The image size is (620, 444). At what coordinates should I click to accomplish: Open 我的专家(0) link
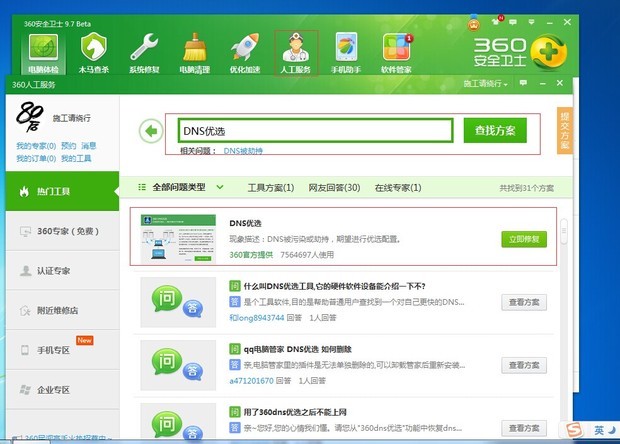36,146
